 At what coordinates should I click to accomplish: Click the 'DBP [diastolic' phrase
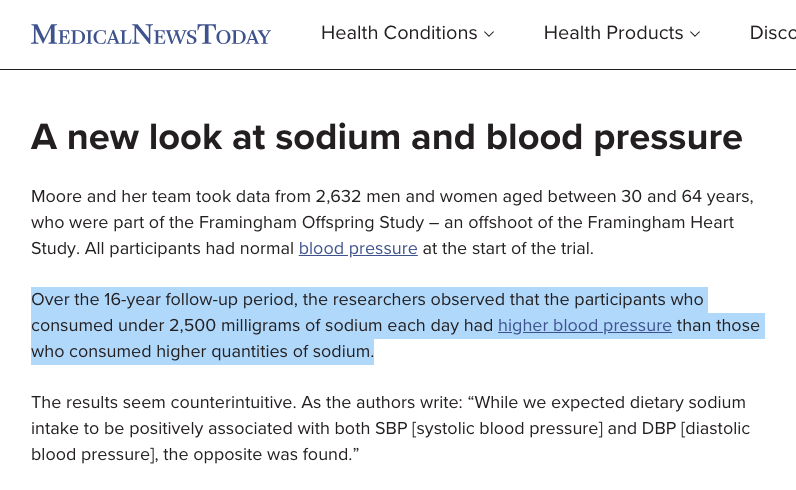695,428
